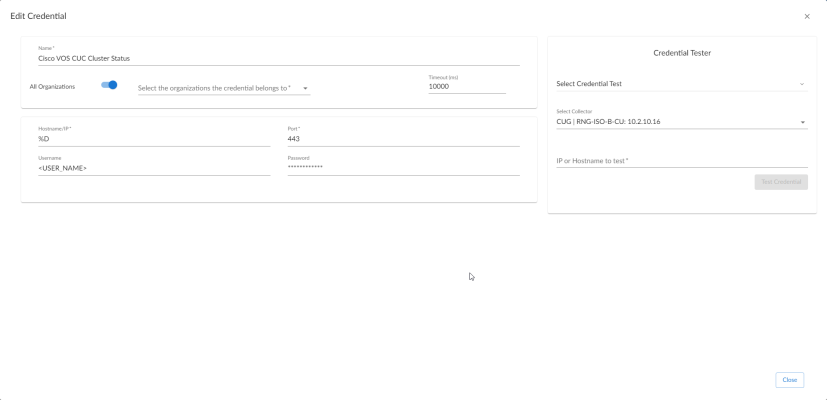Open the Select Credential Test dropdown
Viewport: 827px width, 400px height.
(682, 84)
